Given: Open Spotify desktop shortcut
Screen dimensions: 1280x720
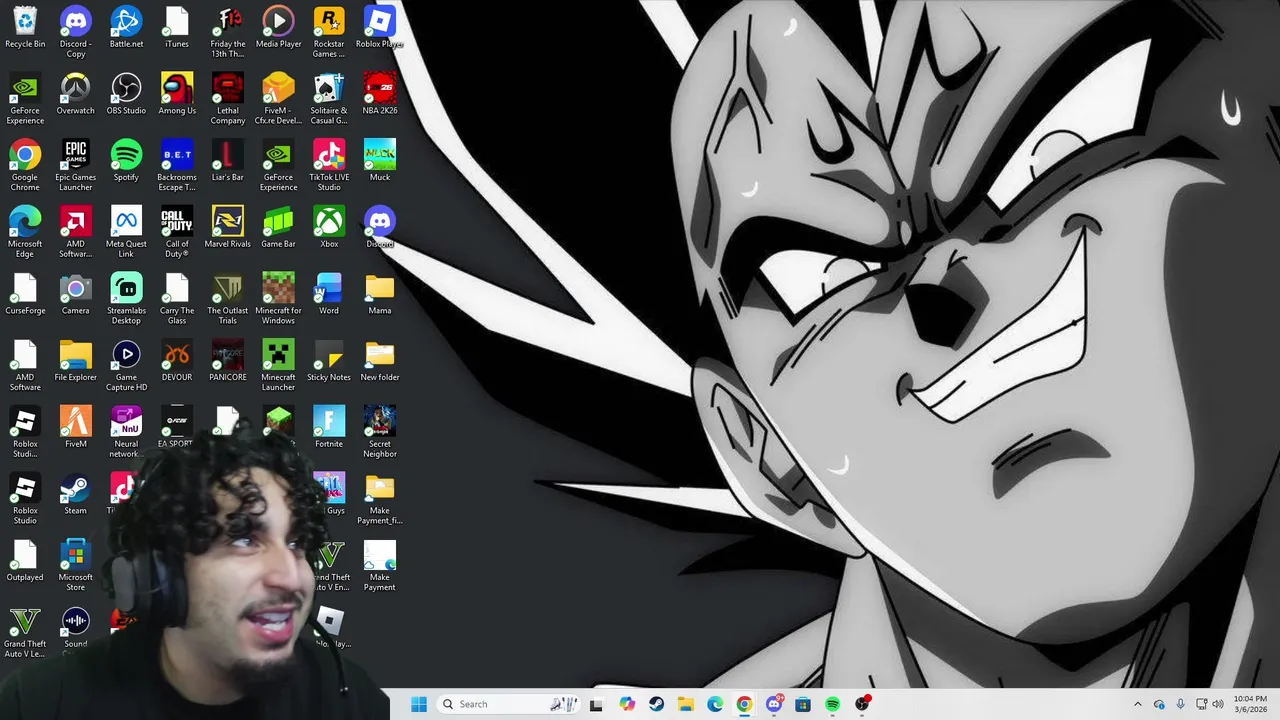Looking at the screenshot, I should click(x=126, y=160).
